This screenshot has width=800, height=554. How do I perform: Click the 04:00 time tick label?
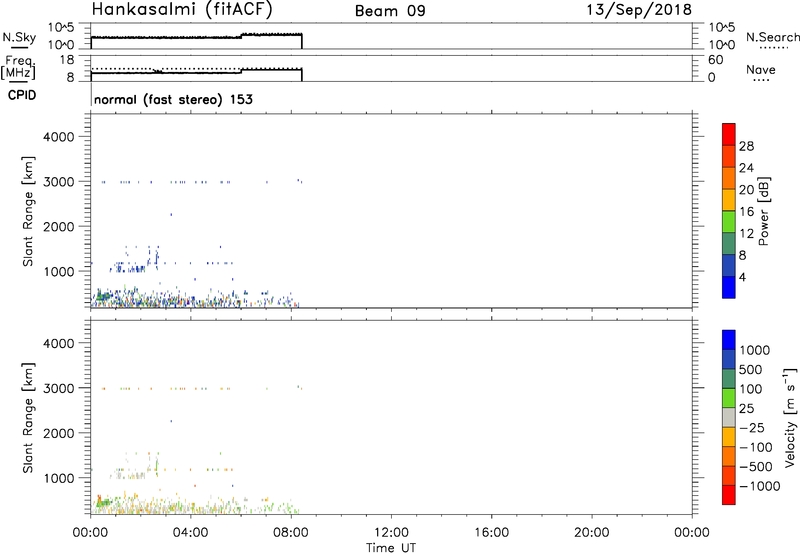[x=191, y=533]
